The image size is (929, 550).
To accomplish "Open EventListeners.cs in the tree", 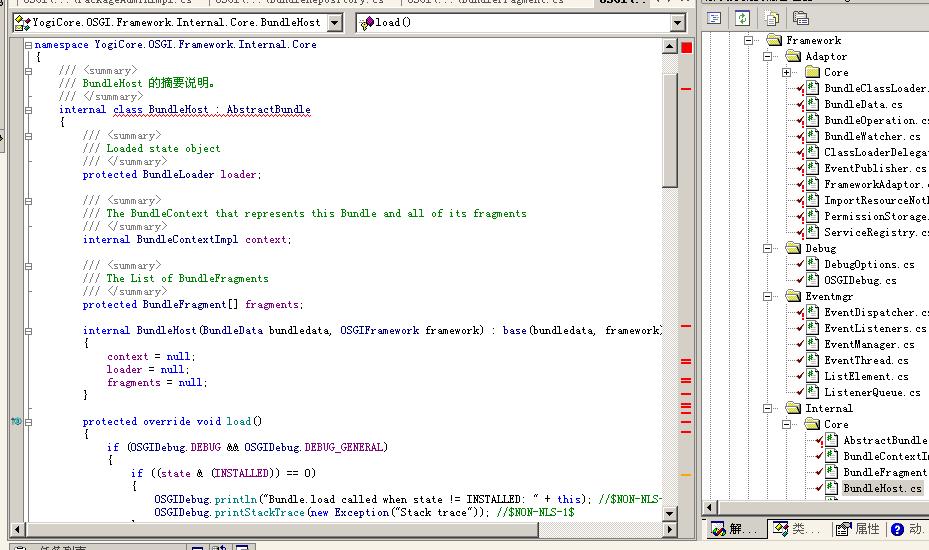I will click(x=876, y=328).
